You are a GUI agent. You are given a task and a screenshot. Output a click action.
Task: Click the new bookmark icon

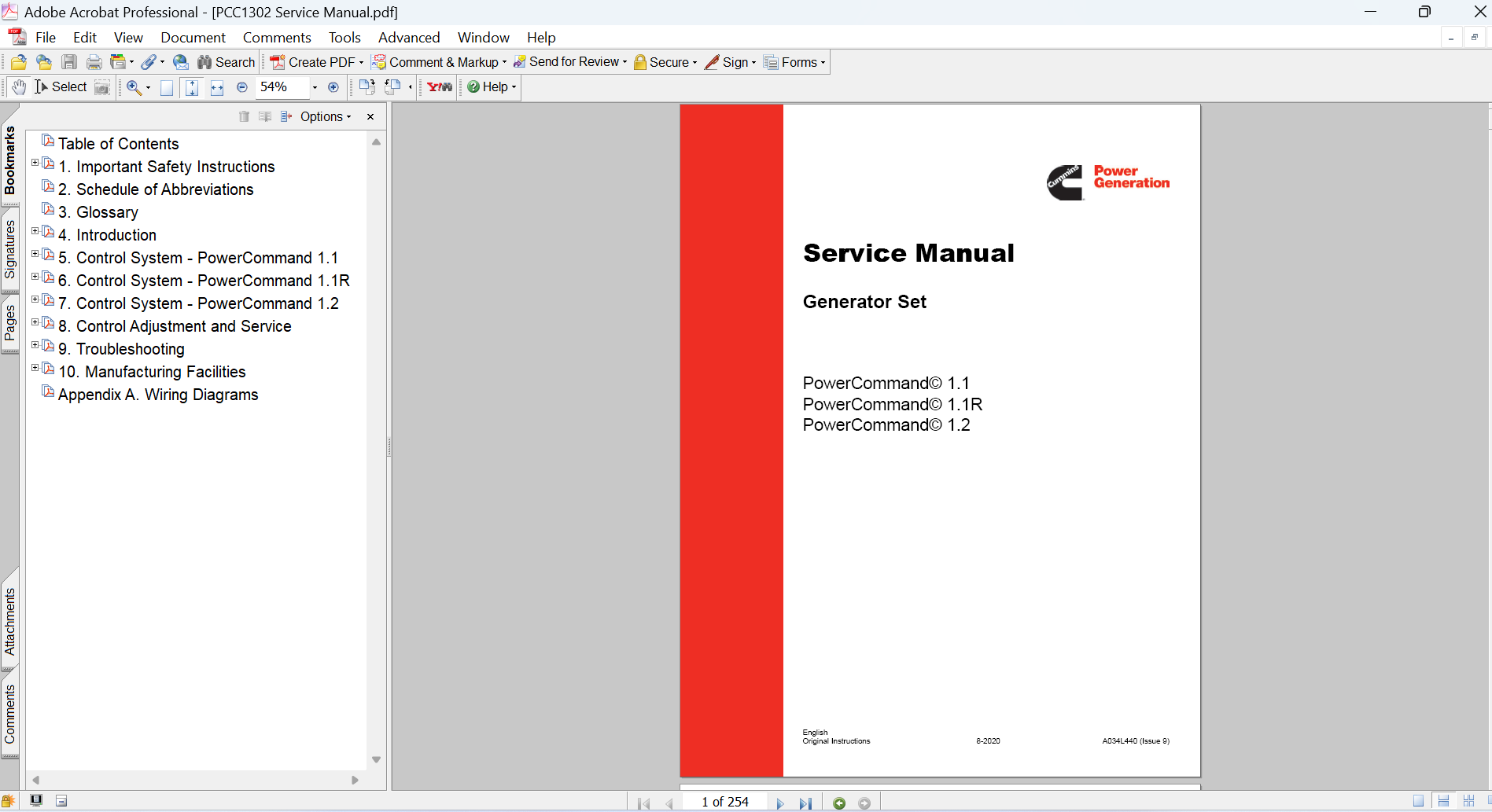(265, 116)
